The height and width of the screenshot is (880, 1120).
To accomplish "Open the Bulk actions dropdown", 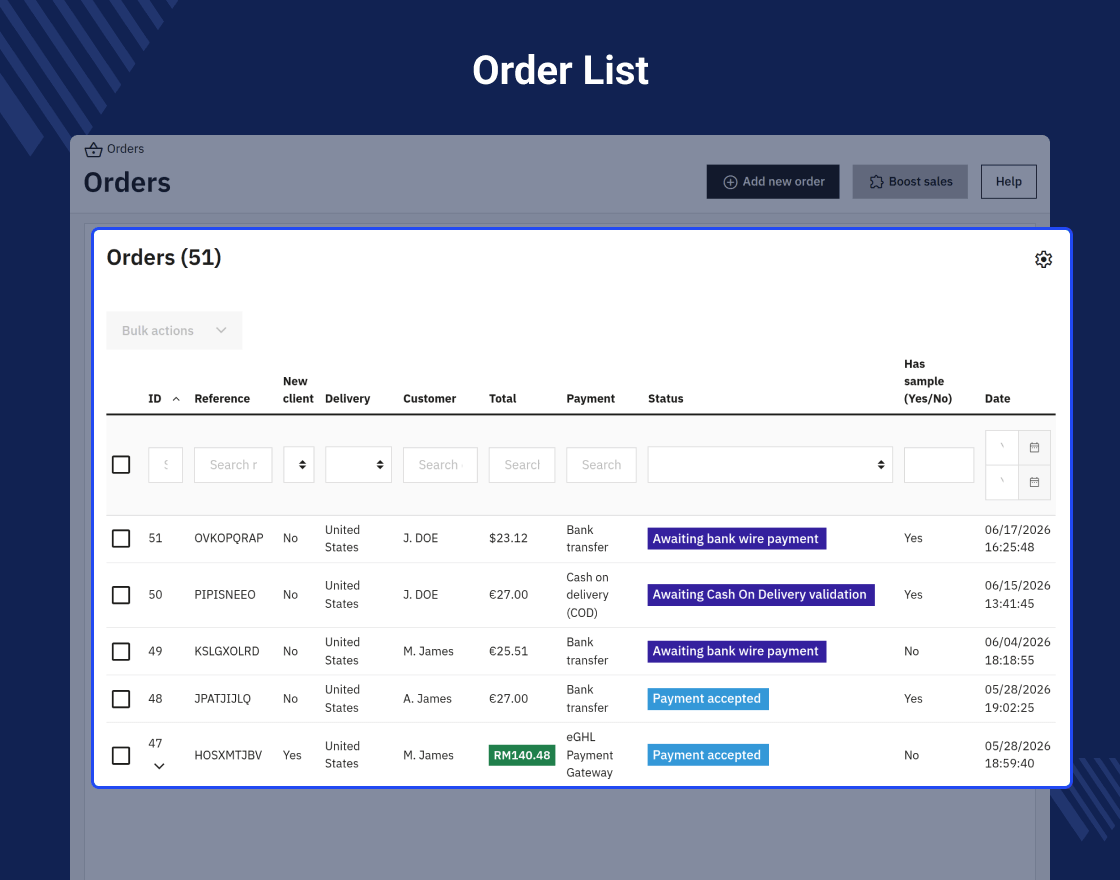I will click(174, 331).
